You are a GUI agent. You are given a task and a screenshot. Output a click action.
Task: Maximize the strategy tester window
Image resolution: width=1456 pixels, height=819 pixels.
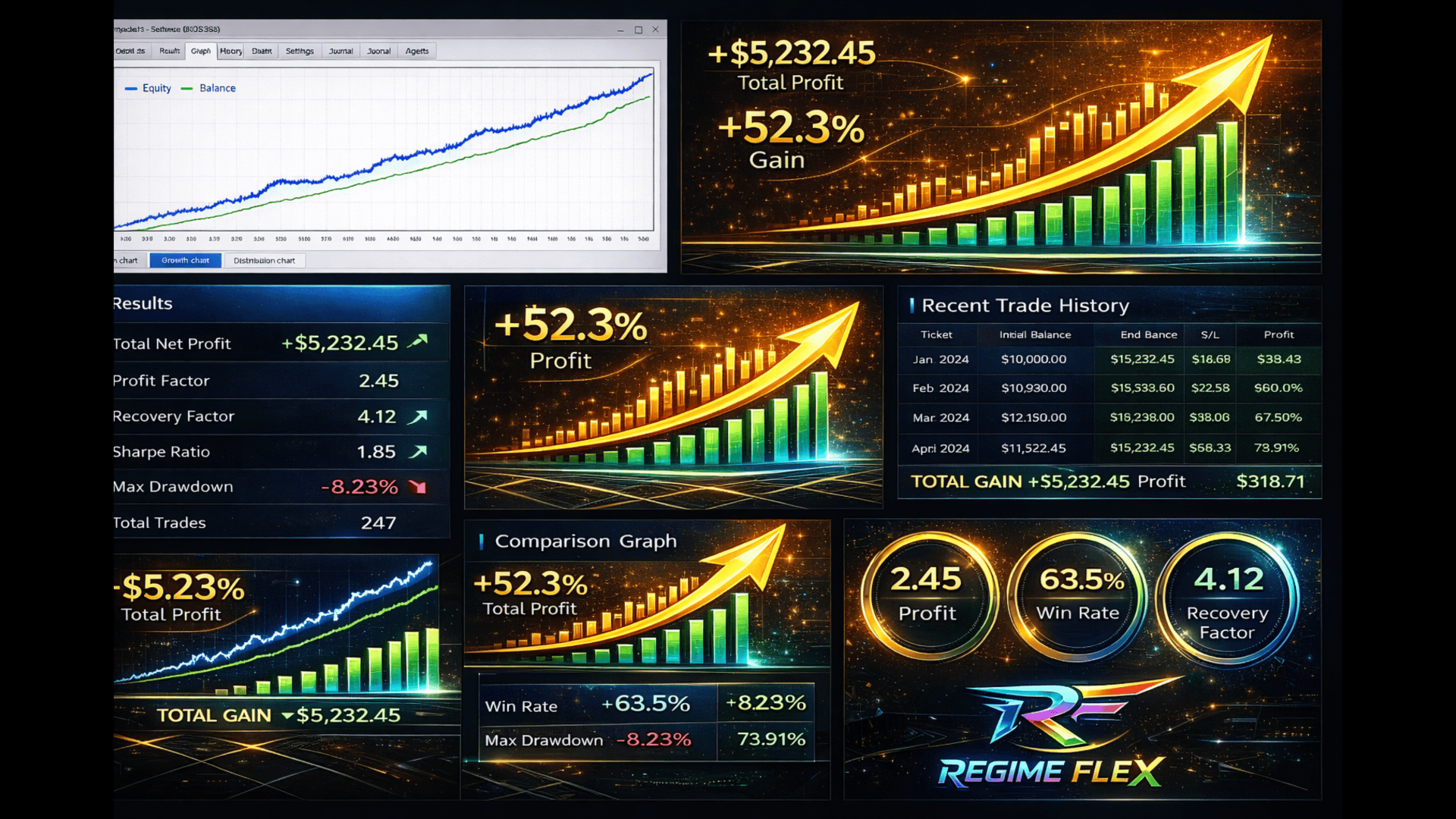pos(639,30)
